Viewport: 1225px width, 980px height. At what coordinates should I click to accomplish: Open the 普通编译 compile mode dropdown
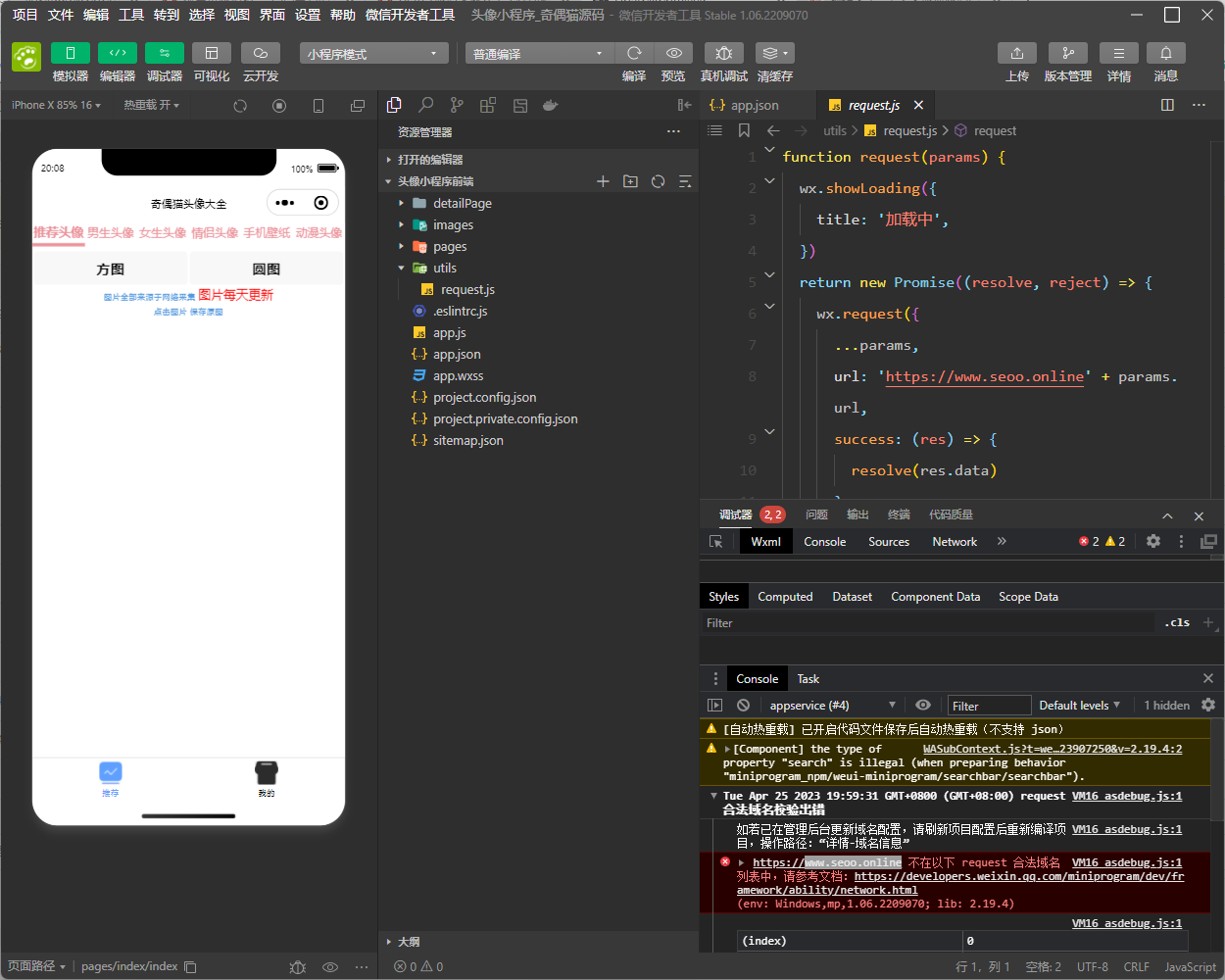click(540, 53)
